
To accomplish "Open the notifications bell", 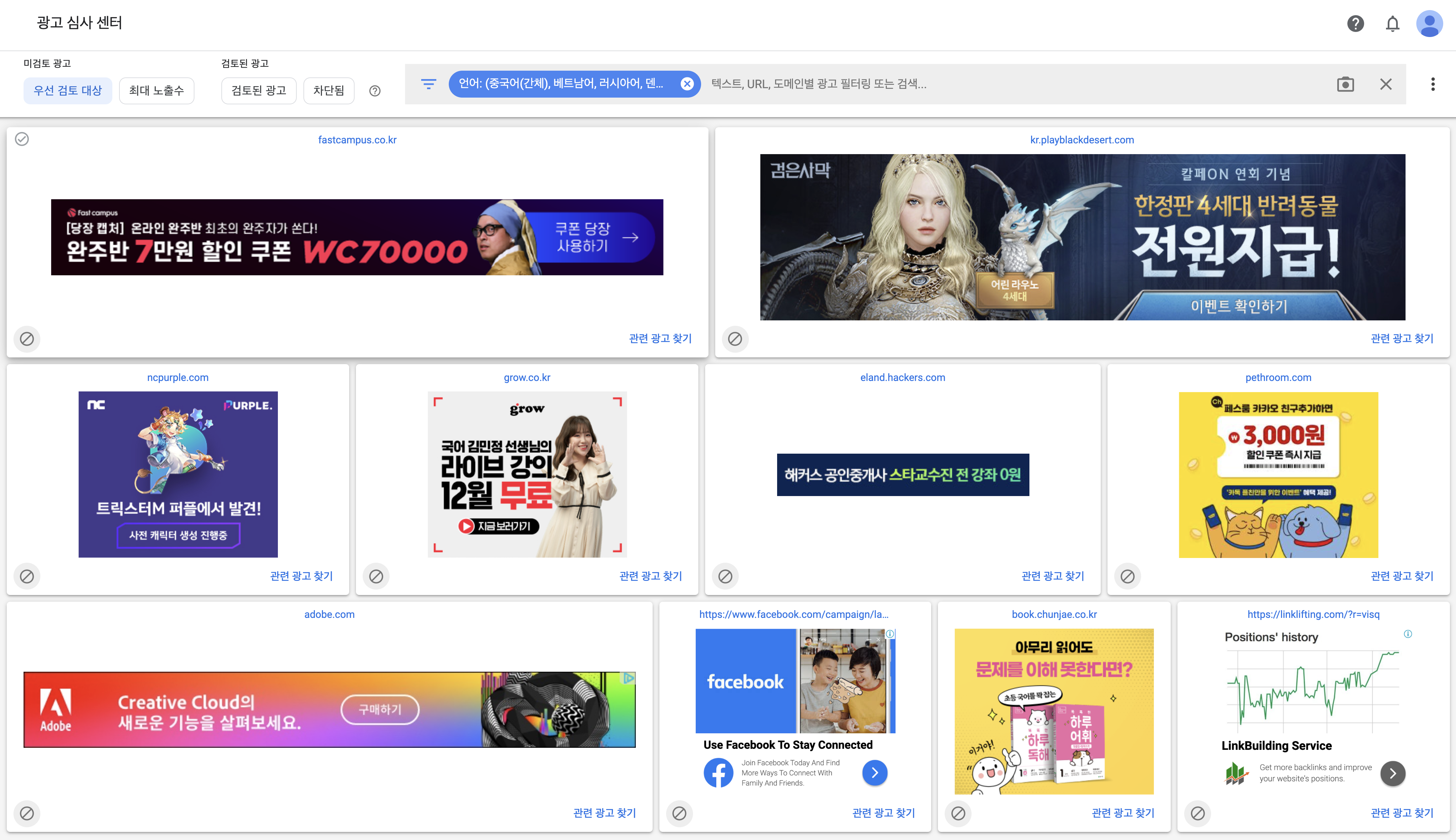I will point(1392,24).
